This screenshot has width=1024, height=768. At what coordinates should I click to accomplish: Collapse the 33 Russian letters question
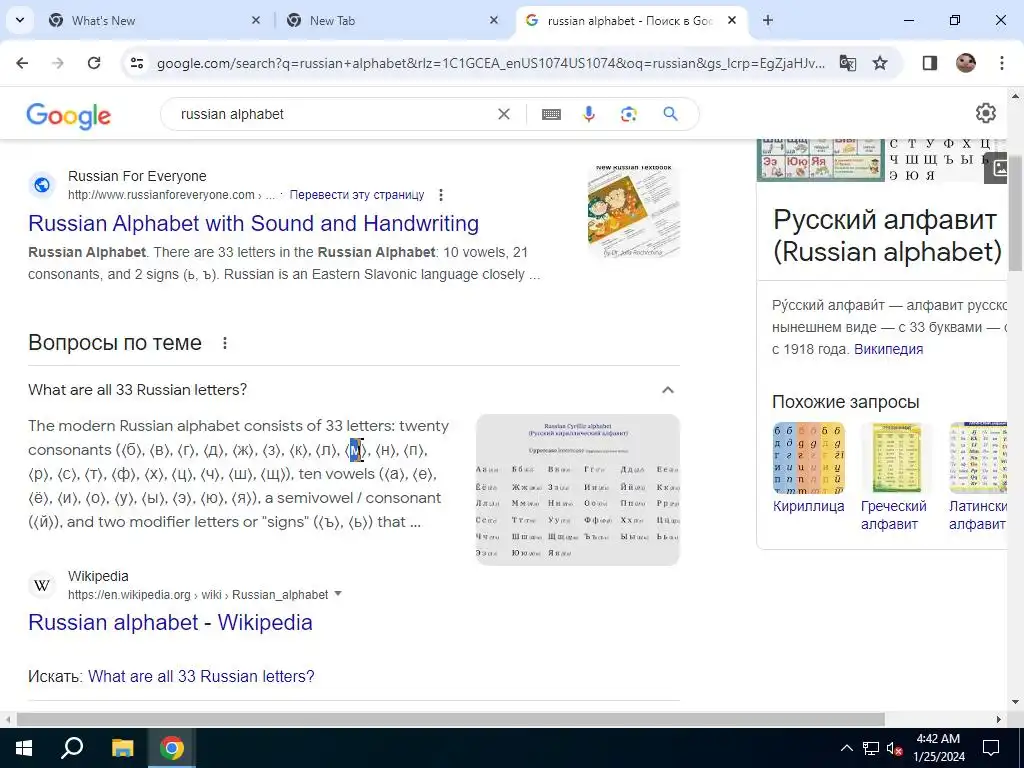tap(667, 390)
